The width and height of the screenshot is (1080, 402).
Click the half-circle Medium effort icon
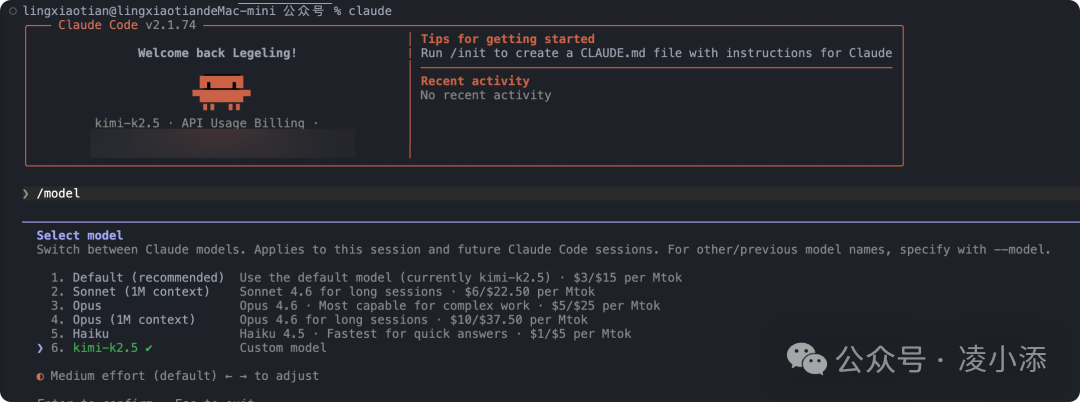(40, 376)
